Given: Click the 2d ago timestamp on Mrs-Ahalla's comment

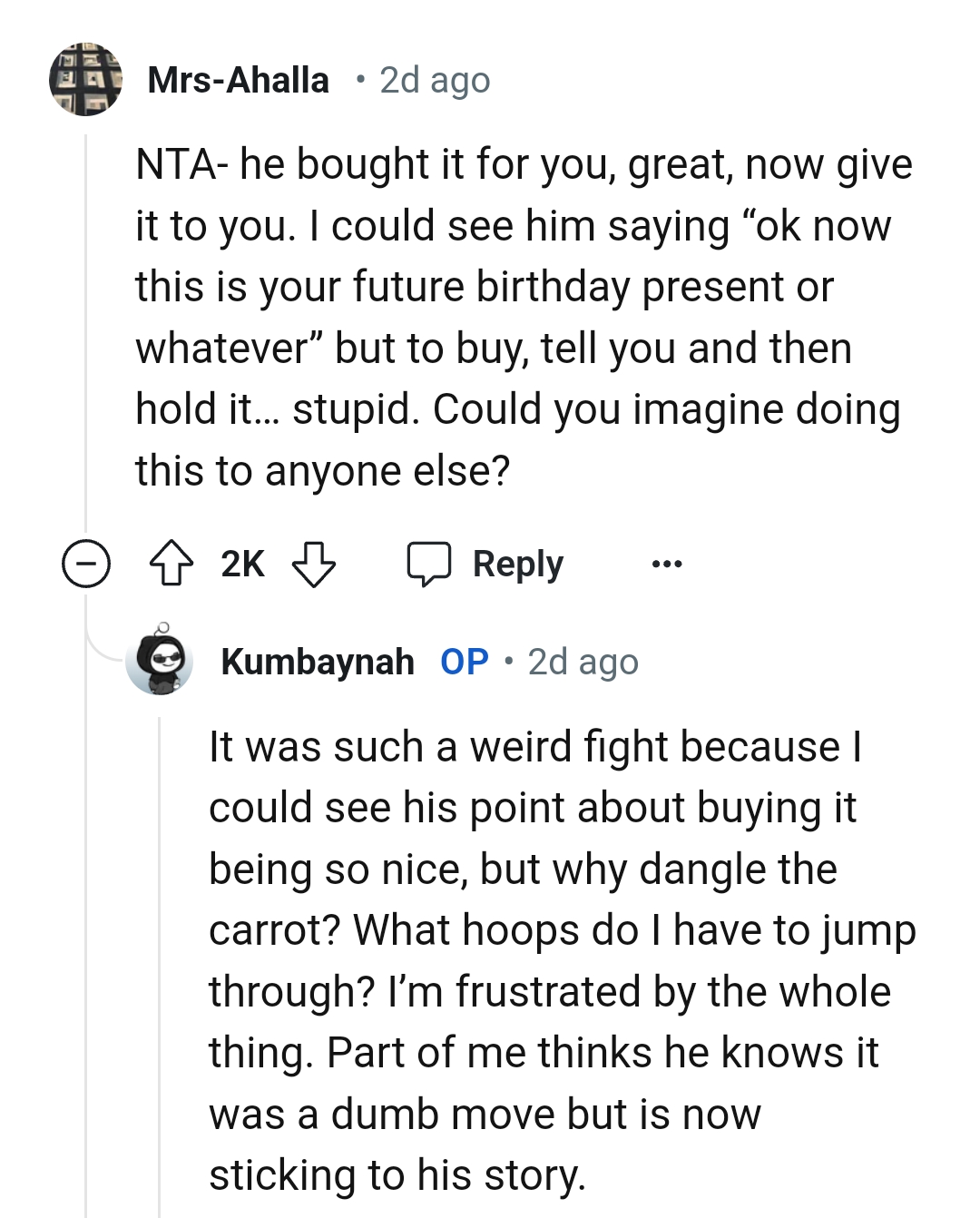Looking at the screenshot, I should pyautogui.click(x=433, y=80).
